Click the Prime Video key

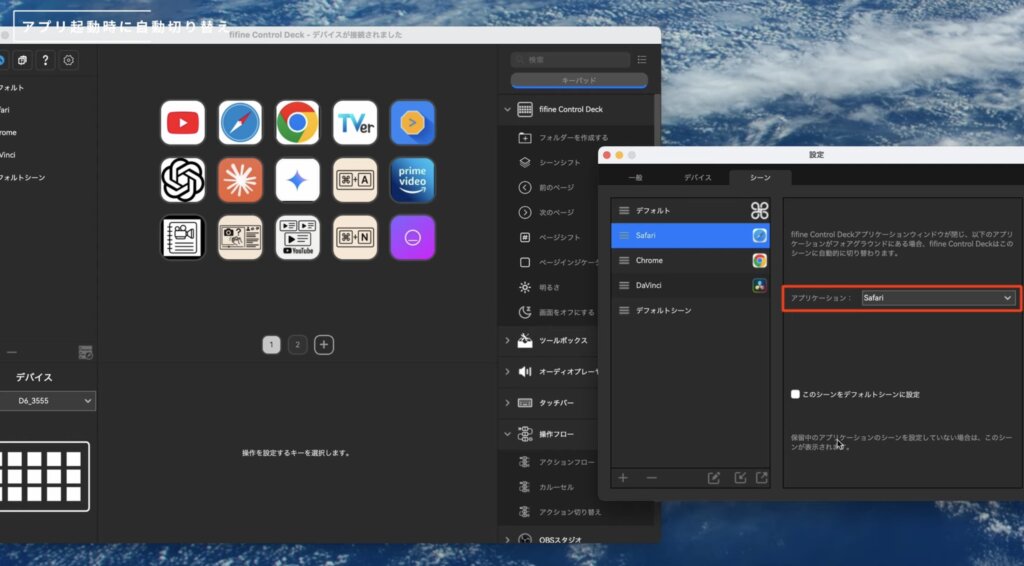point(412,180)
